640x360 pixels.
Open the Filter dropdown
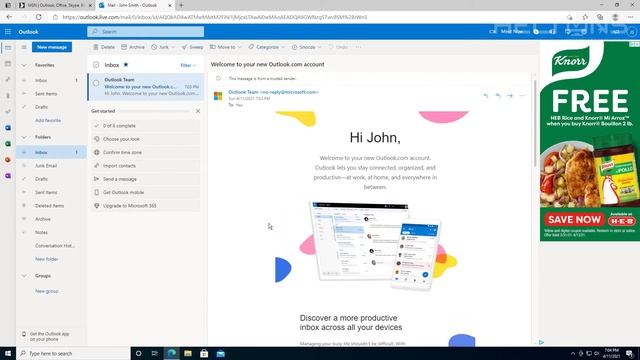[x=188, y=65]
